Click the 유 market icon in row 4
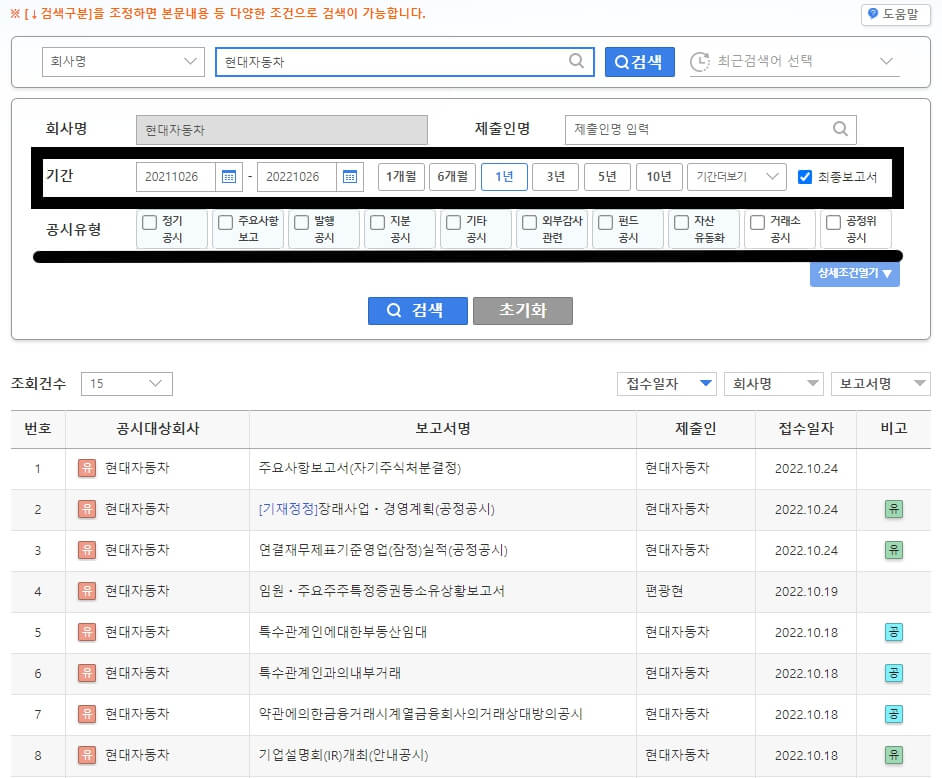Viewport: 942px width, 778px height. (x=87, y=591)
